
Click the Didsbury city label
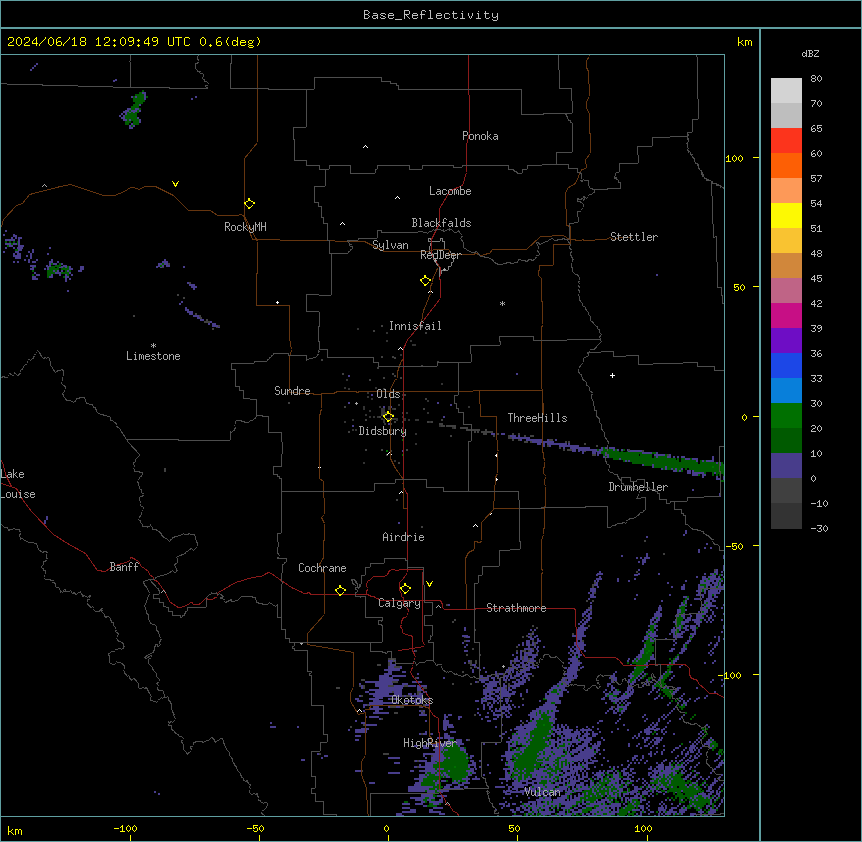point(383,431)
